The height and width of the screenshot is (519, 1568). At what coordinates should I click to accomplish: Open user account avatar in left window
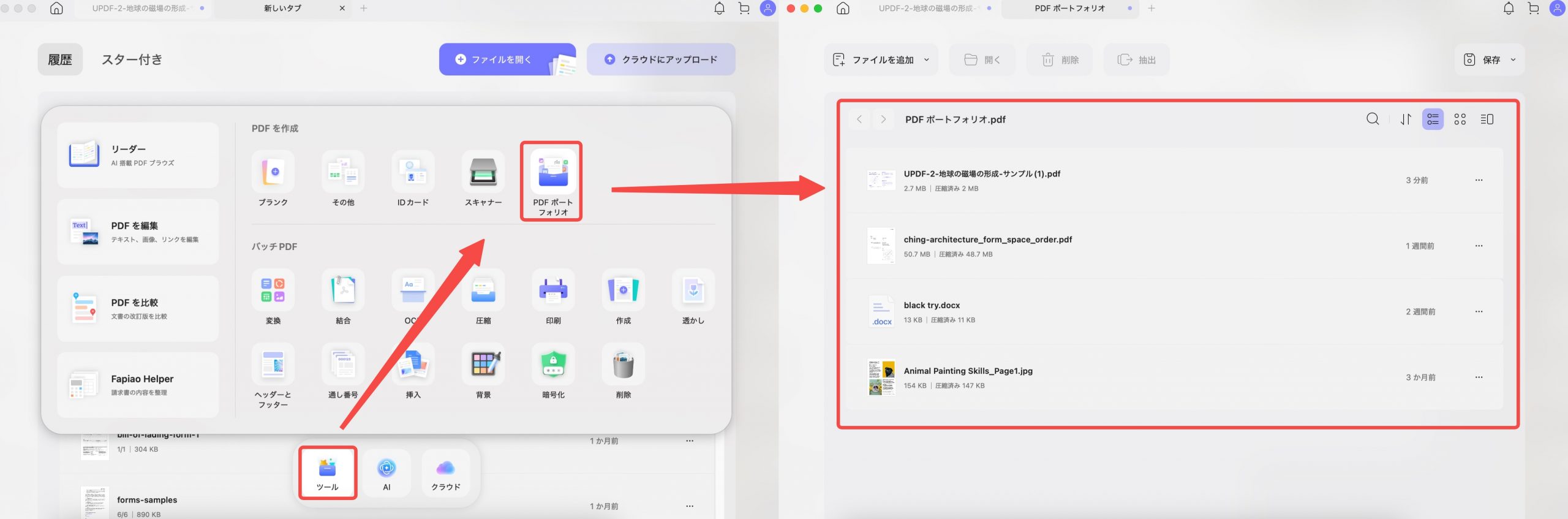(x=767, y=9)
